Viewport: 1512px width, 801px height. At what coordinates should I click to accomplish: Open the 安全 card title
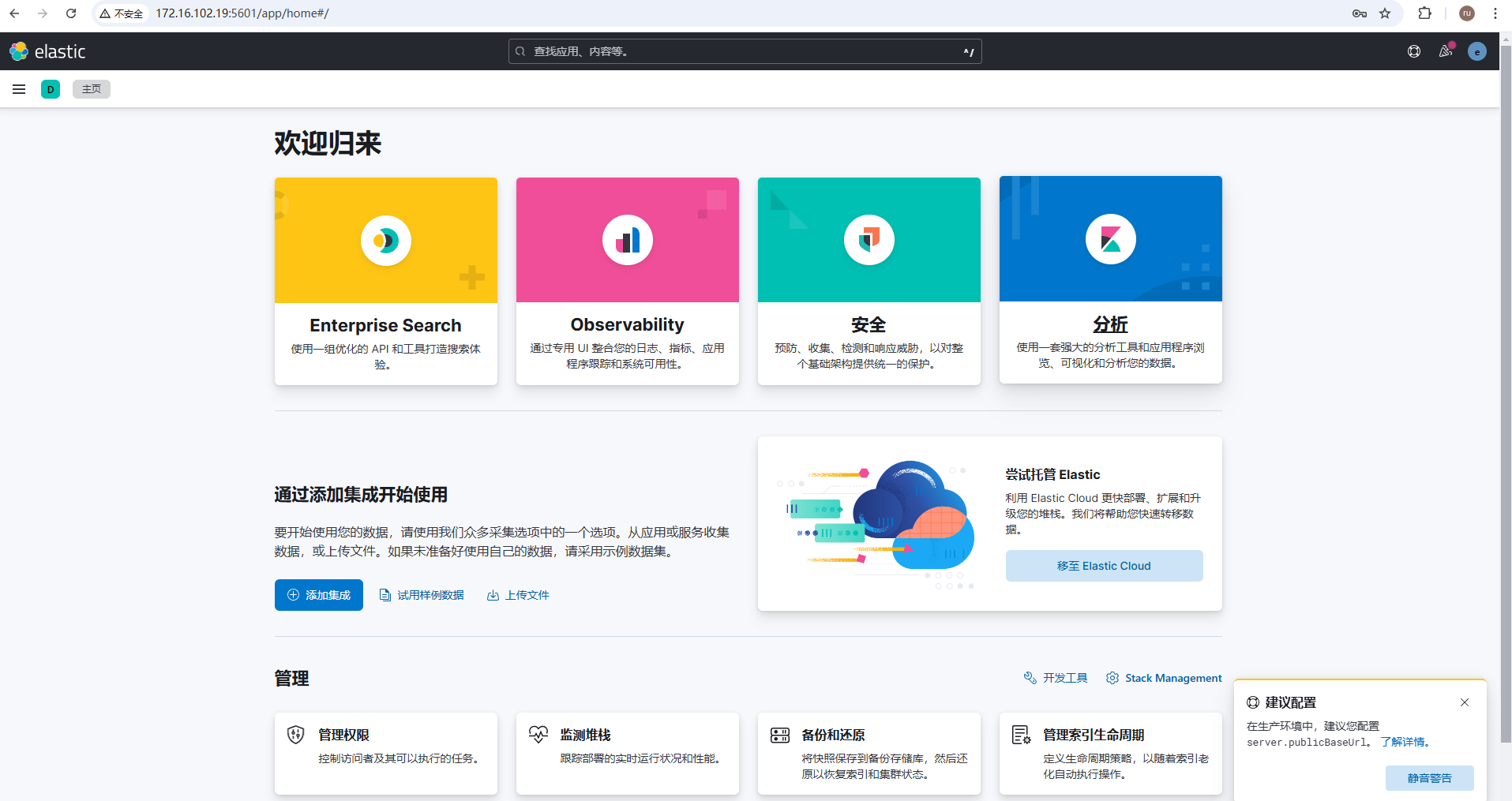(x=869, y=324)
